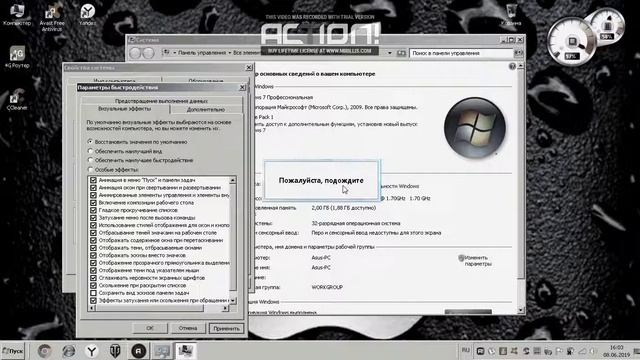
Task: Click the back arrow in the System window
Action: (x=136, y=53)
